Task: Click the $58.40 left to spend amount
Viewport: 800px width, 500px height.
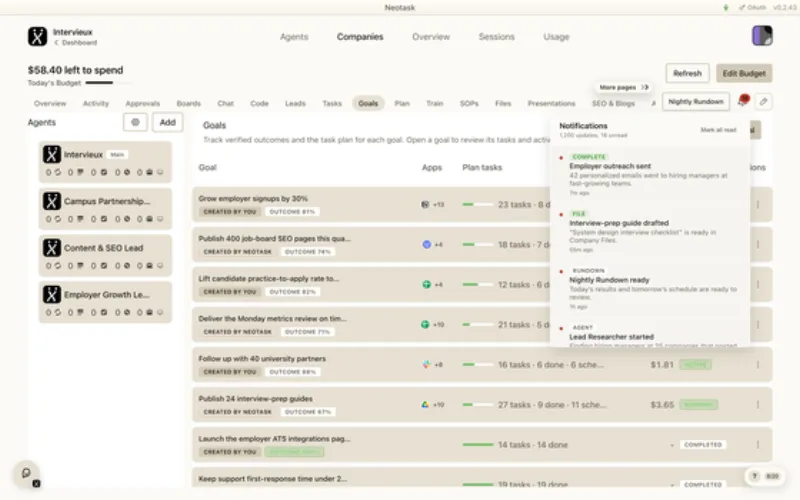Action: coord(76,70)
